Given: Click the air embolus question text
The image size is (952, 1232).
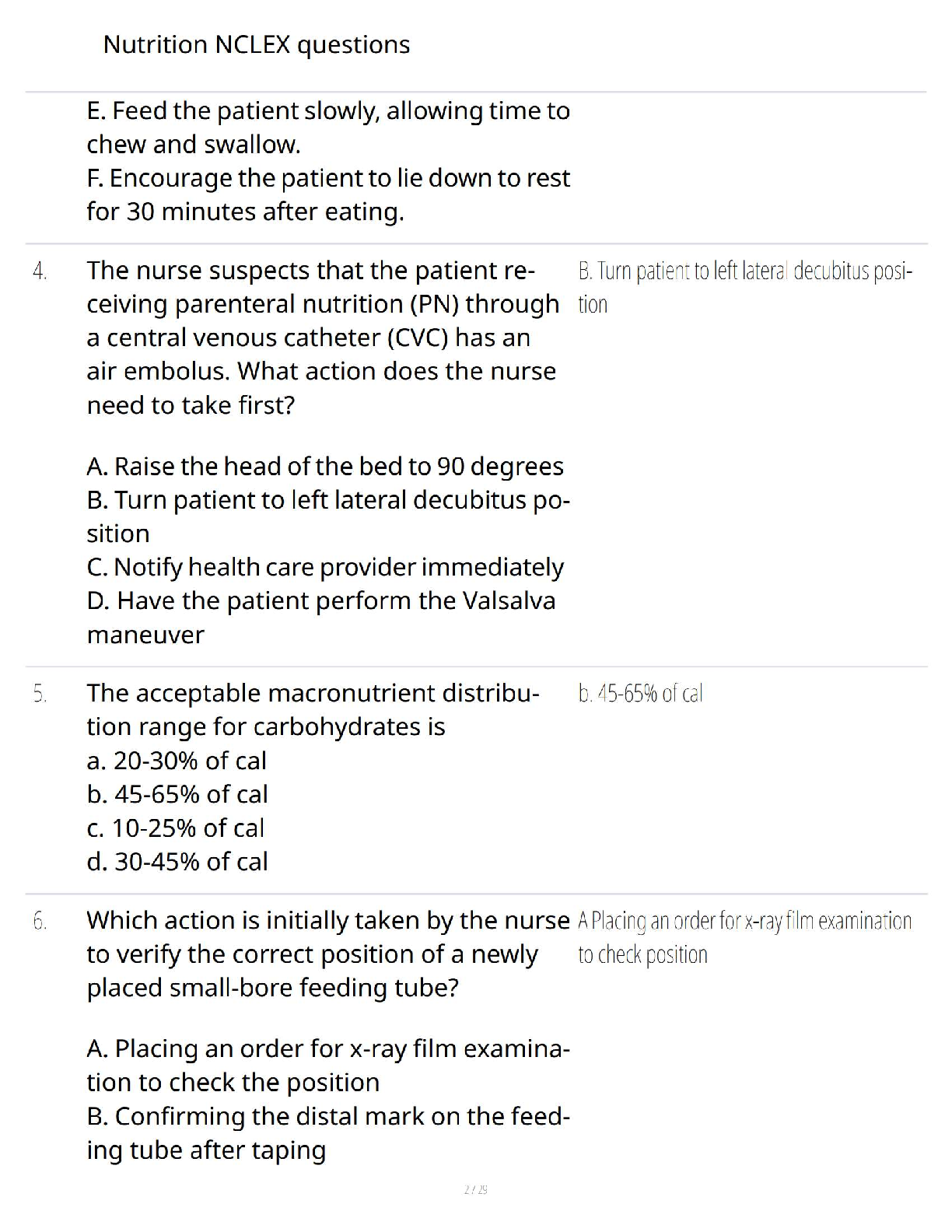Looking at the screenshot, I should pos(322,338).
